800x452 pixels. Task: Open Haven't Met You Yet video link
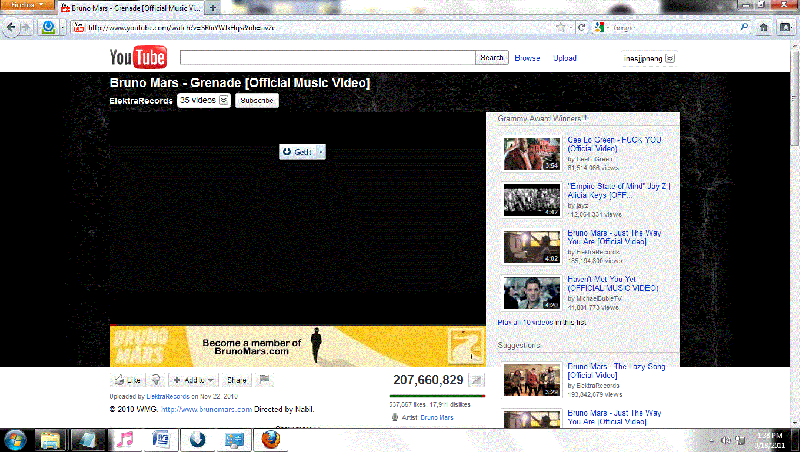(x=613, y=284)
